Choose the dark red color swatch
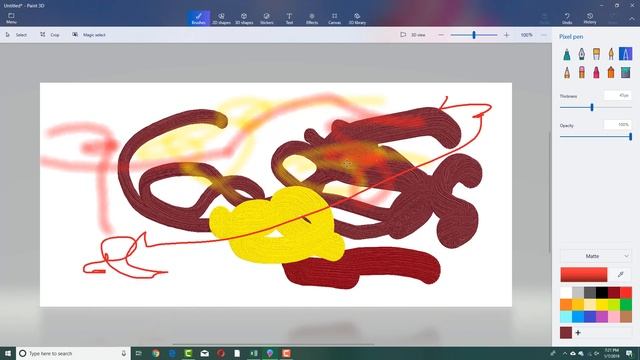Image resolution: width=640 pixels, height=360 pixels. click(x=614, y=292)
